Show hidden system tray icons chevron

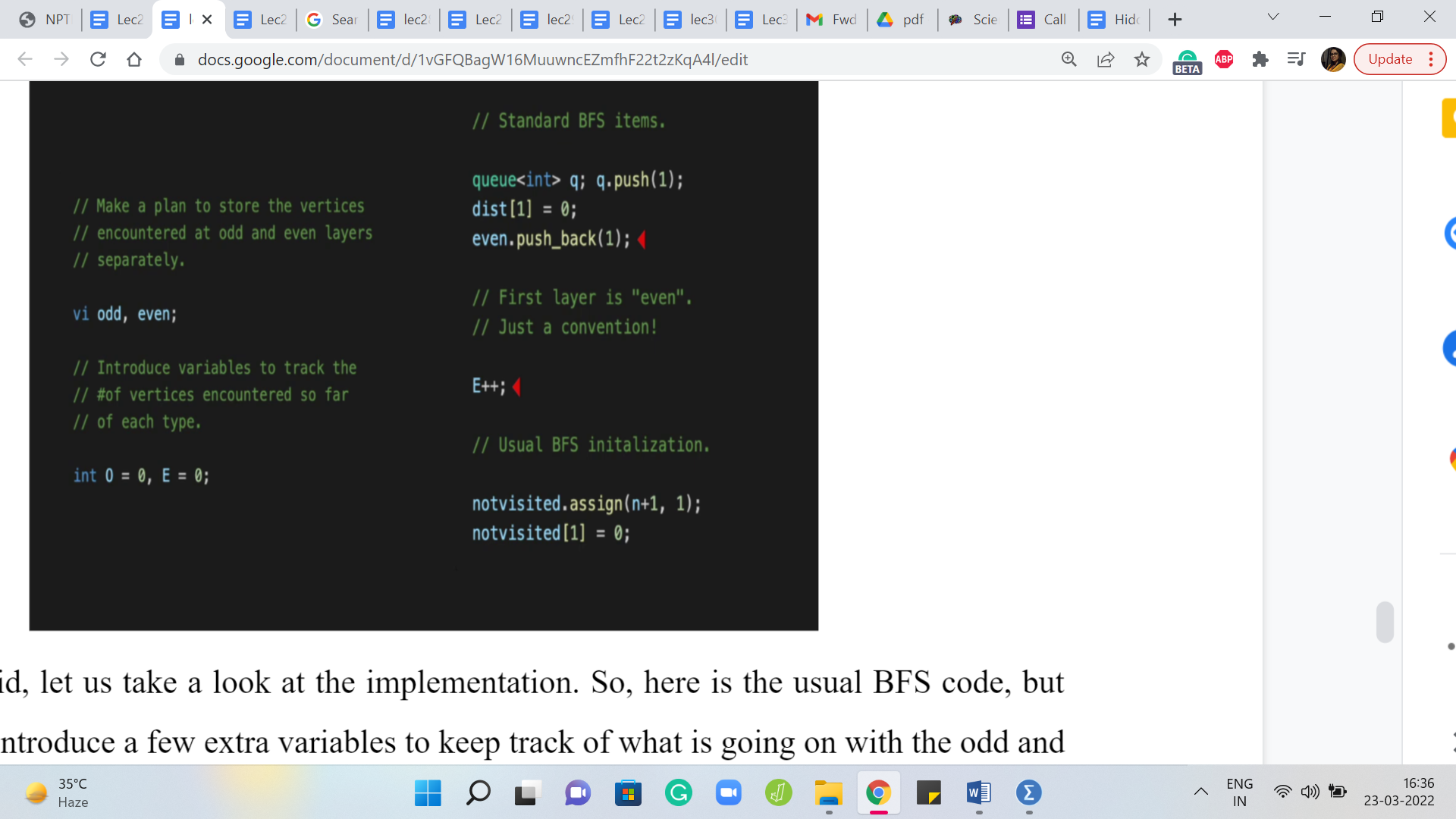1201,792
